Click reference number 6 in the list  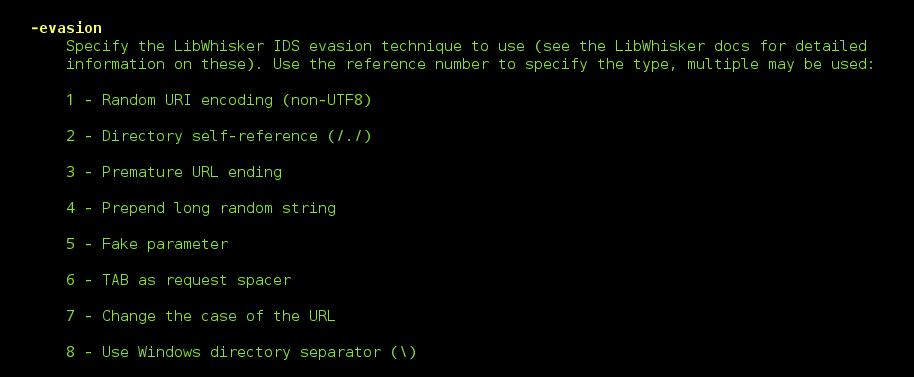[x=71, y=280]
